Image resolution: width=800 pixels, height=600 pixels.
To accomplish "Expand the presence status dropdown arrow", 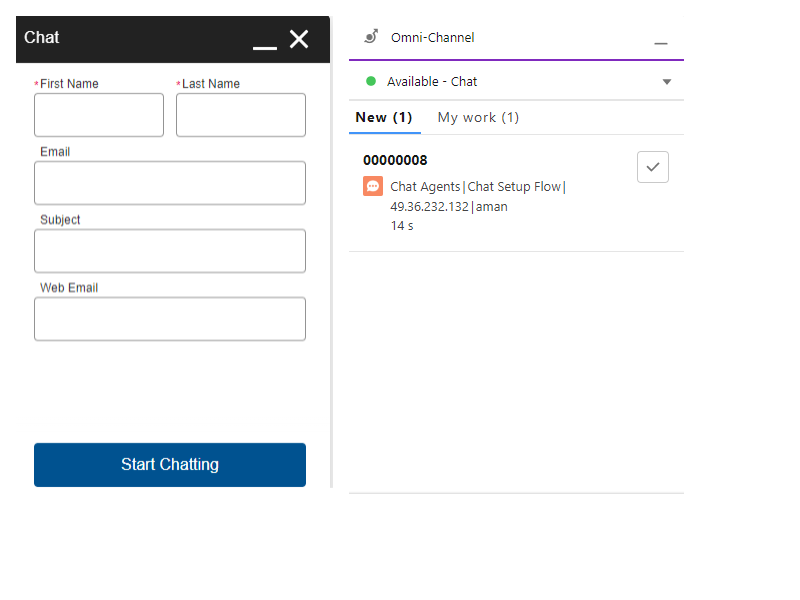I will point(667,82).
